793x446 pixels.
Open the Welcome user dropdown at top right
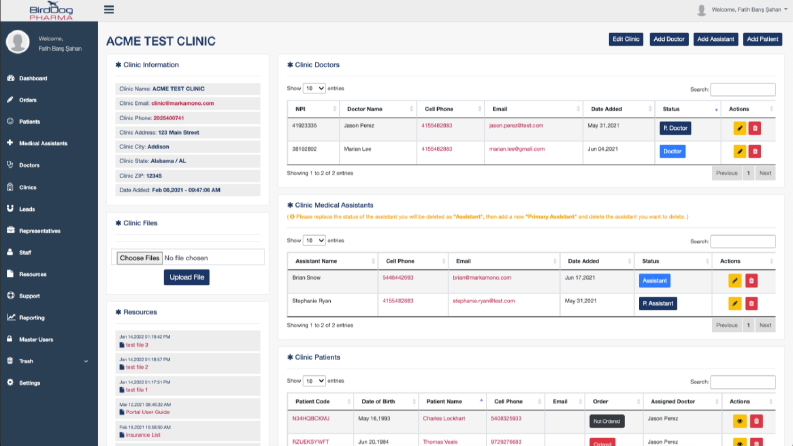click(742, 10)
